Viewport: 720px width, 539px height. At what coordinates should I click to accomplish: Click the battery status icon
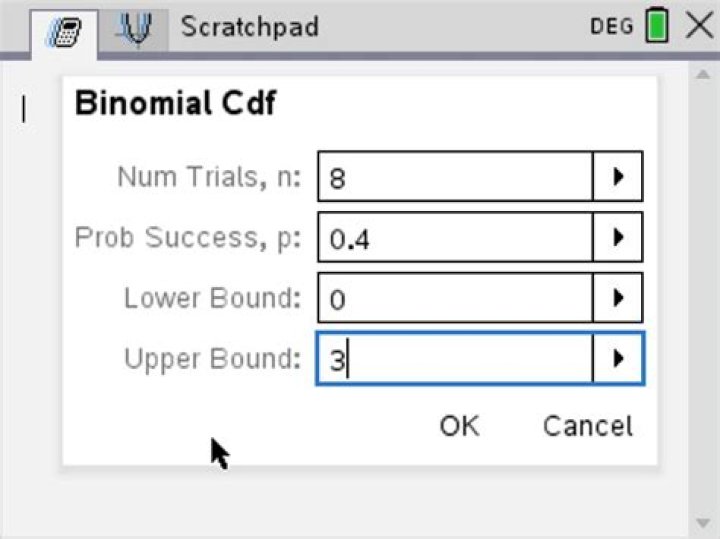657,26
